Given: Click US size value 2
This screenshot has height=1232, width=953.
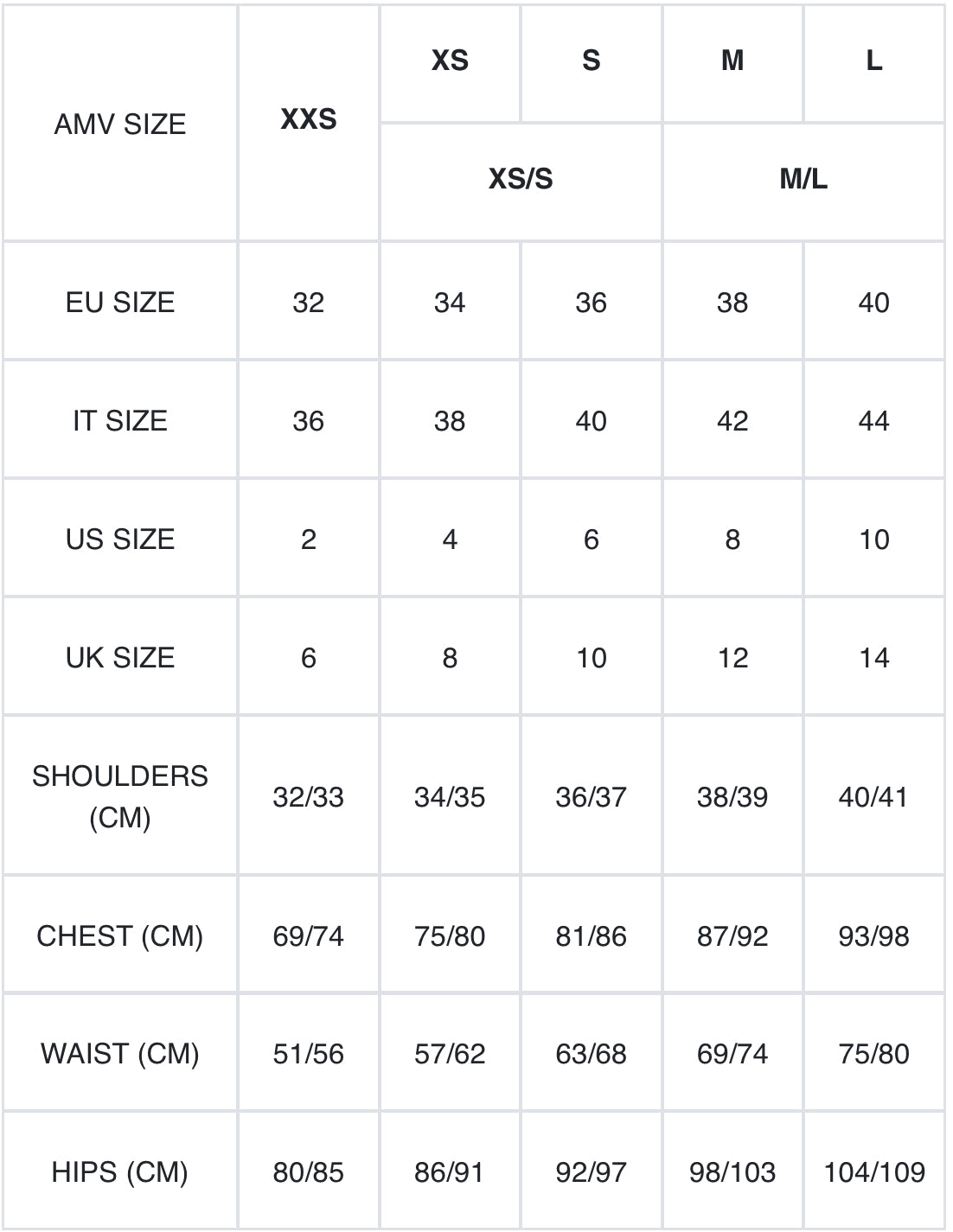Looking at the screenshot, I should 309,539.
